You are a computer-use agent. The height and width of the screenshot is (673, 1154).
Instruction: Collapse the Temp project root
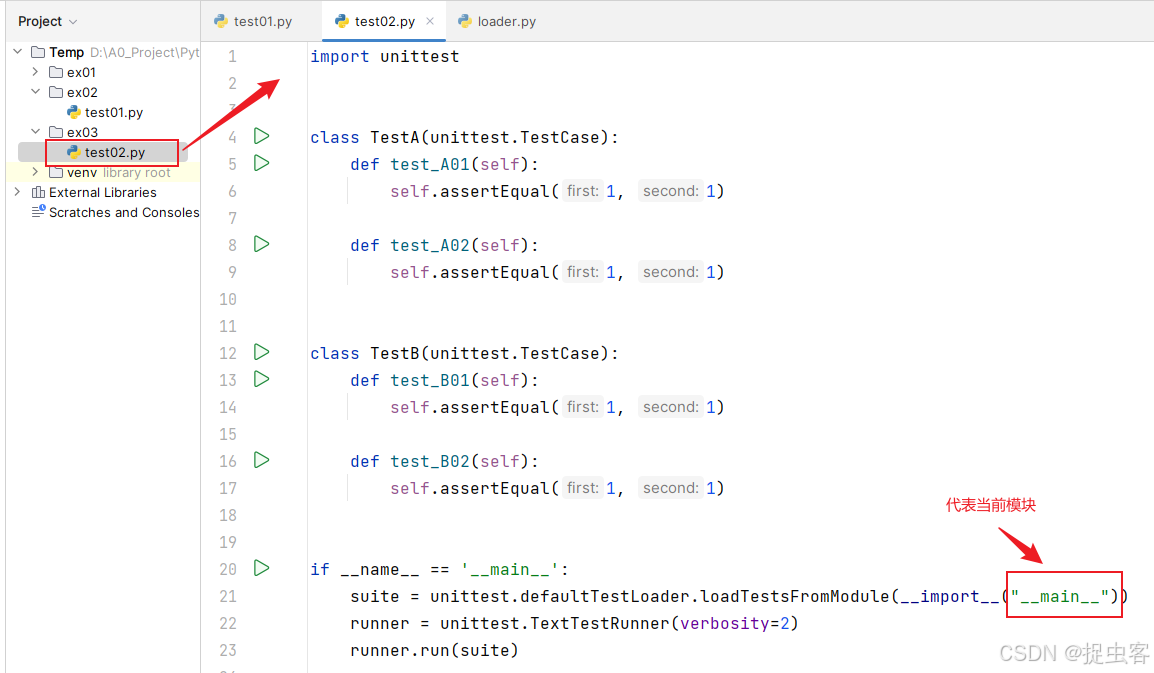18,52
